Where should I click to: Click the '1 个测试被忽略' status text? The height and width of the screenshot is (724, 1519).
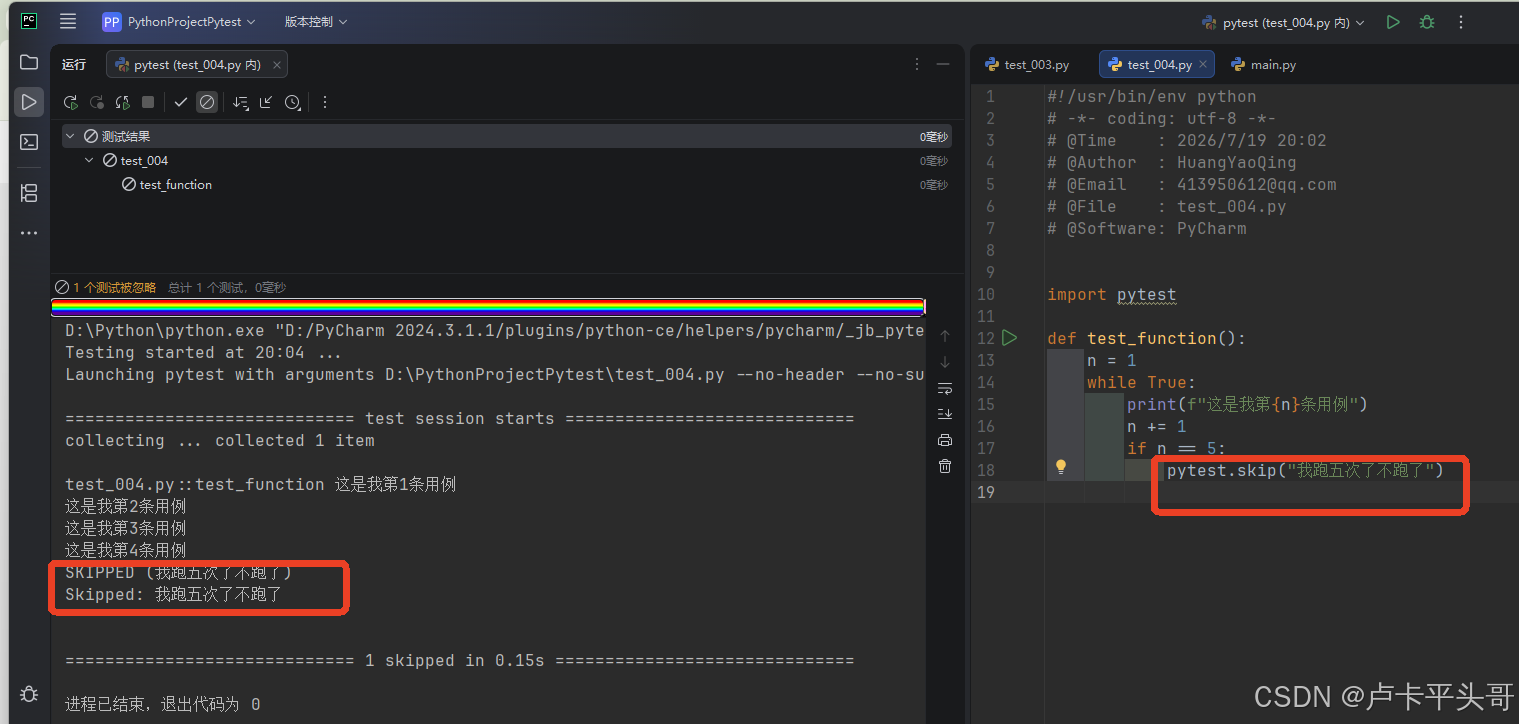click(x=114, y=287)
